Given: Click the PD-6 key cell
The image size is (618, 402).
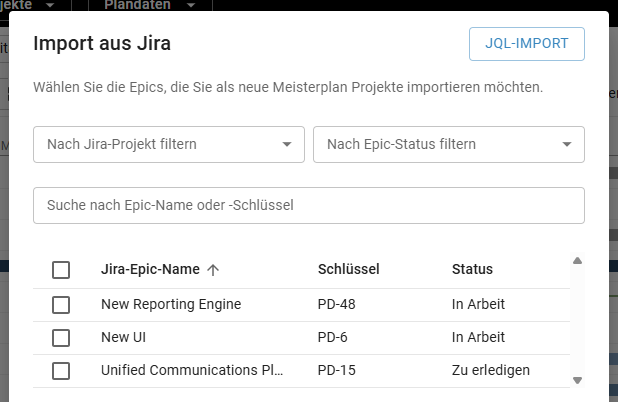Looking at the screenshot, I should (333, 337).
